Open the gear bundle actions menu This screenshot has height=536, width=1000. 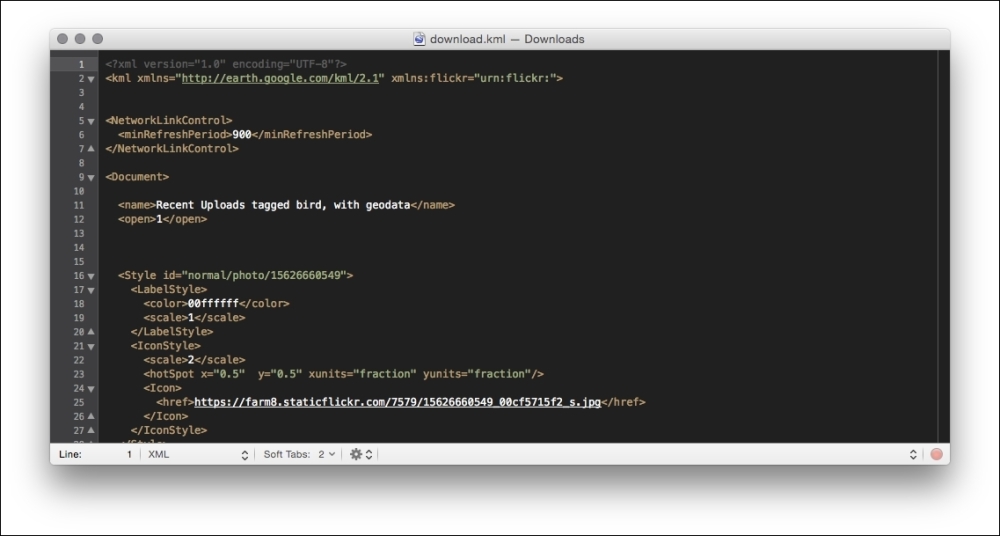click(361, 454)
